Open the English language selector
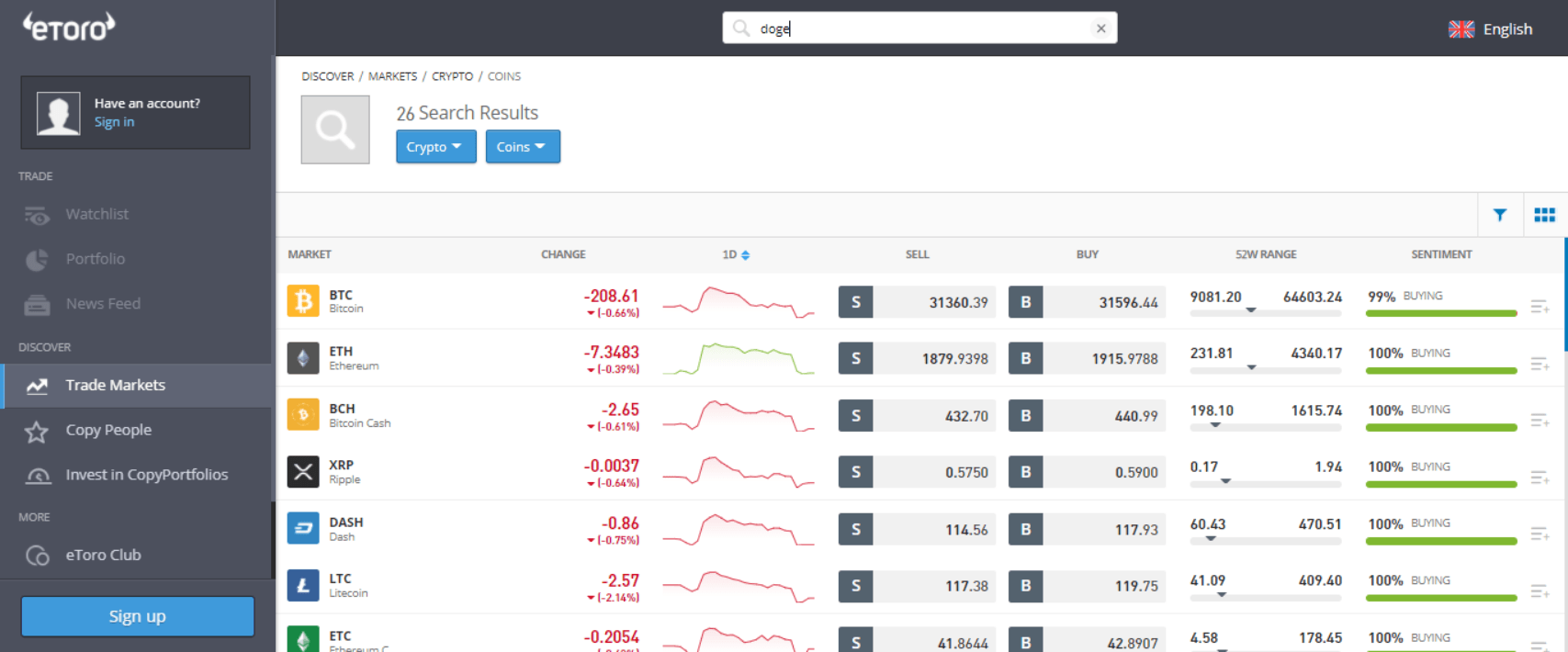The width and height of the screenshot is (1568, 652). tap(1491, 29)
